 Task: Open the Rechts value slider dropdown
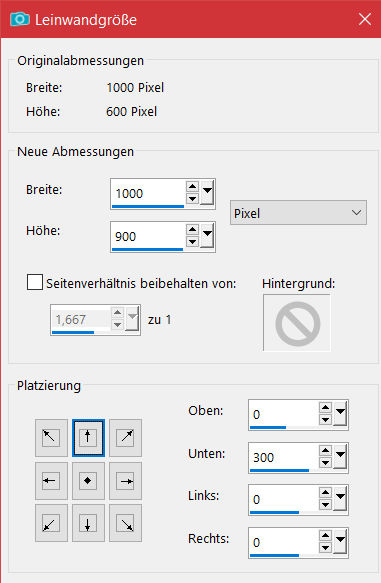[340, 542]
